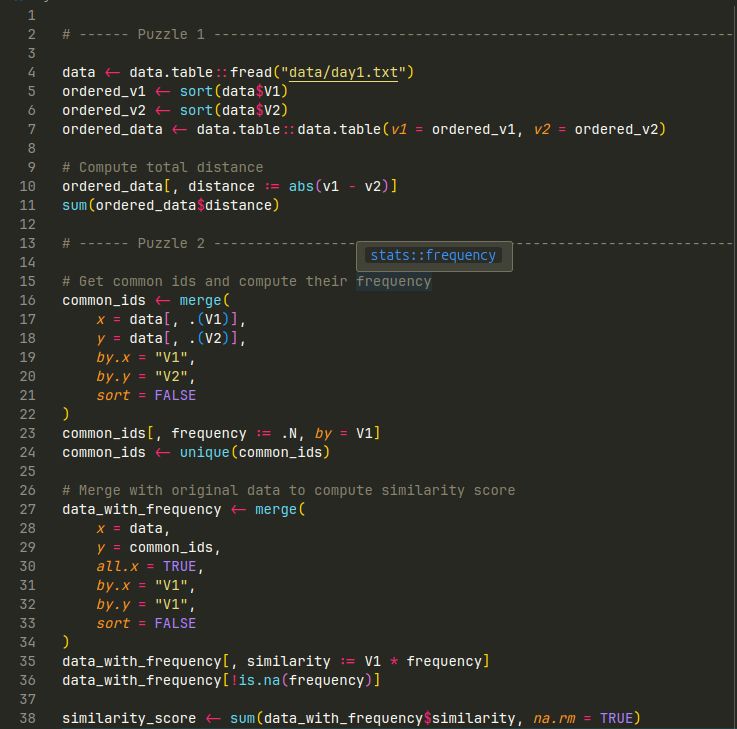Click the similarity column name on line 35

pos(289,661)
